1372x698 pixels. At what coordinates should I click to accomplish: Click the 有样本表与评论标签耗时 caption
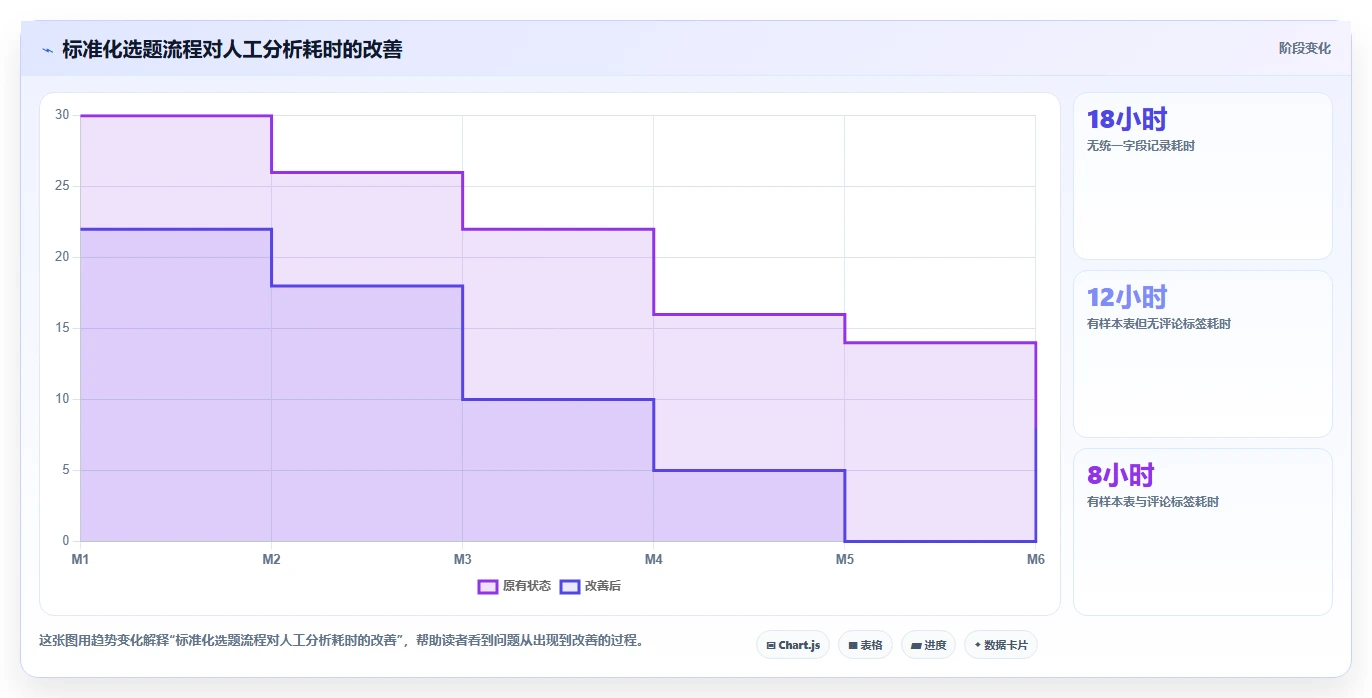click(1153, 502)
